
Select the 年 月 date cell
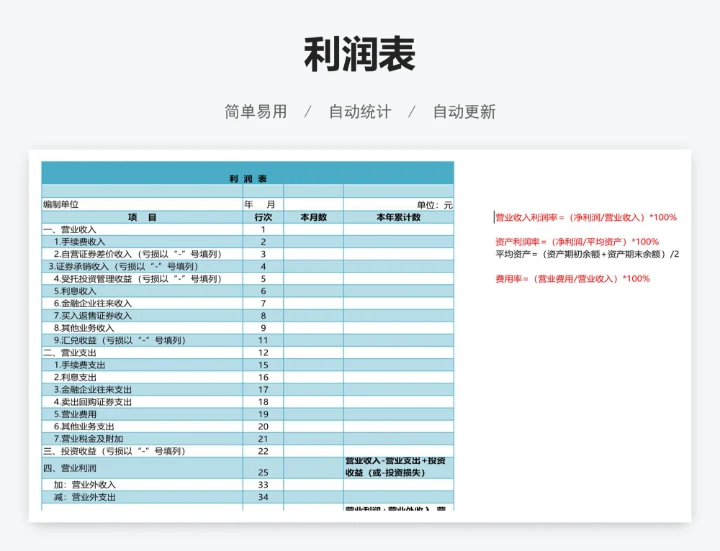tap(263, 204)
